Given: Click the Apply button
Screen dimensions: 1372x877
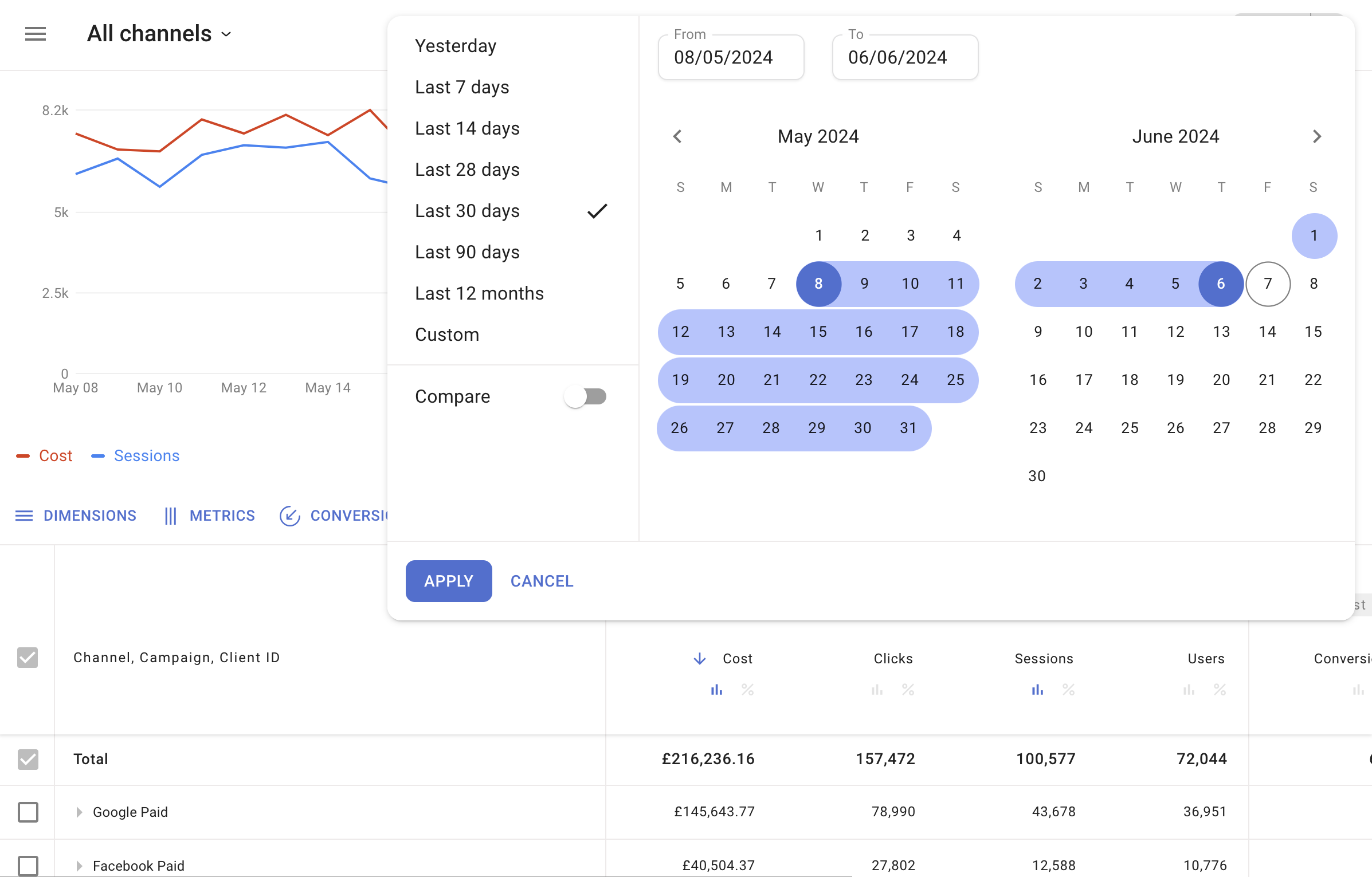Looking at the screenshot, I should tap(448, 581).
